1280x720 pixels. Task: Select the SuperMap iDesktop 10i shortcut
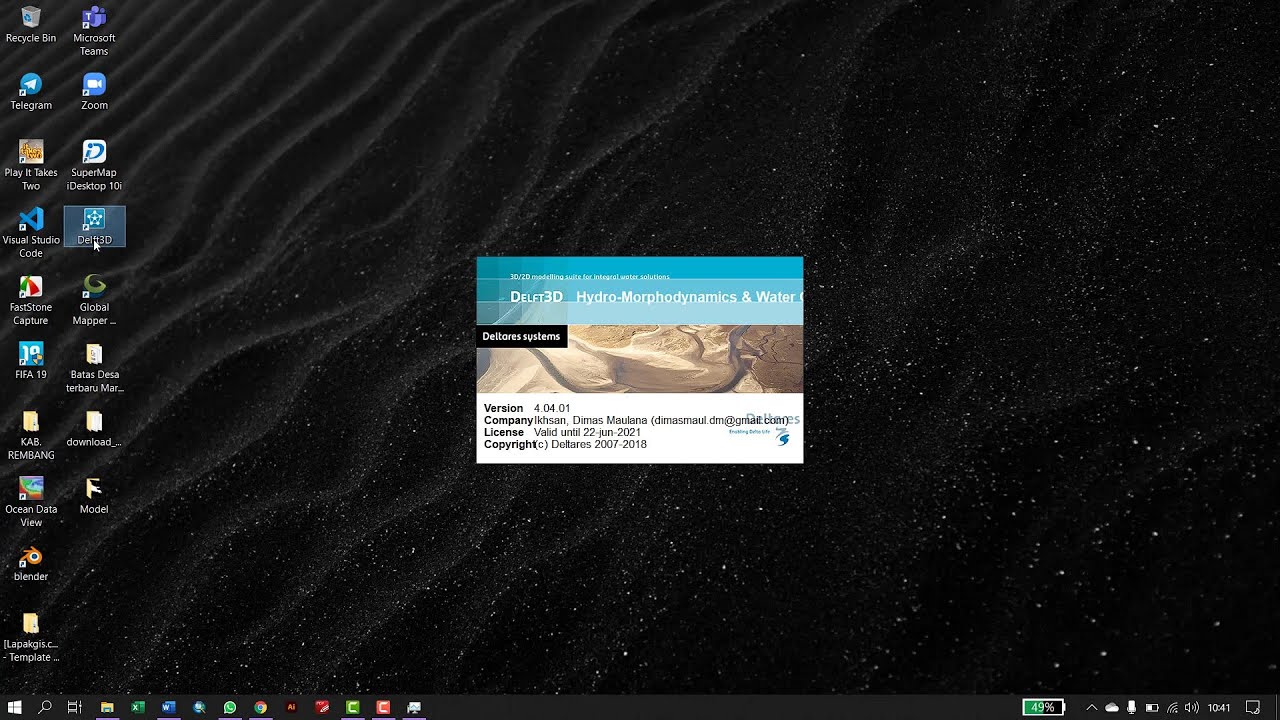click(94, 165)
